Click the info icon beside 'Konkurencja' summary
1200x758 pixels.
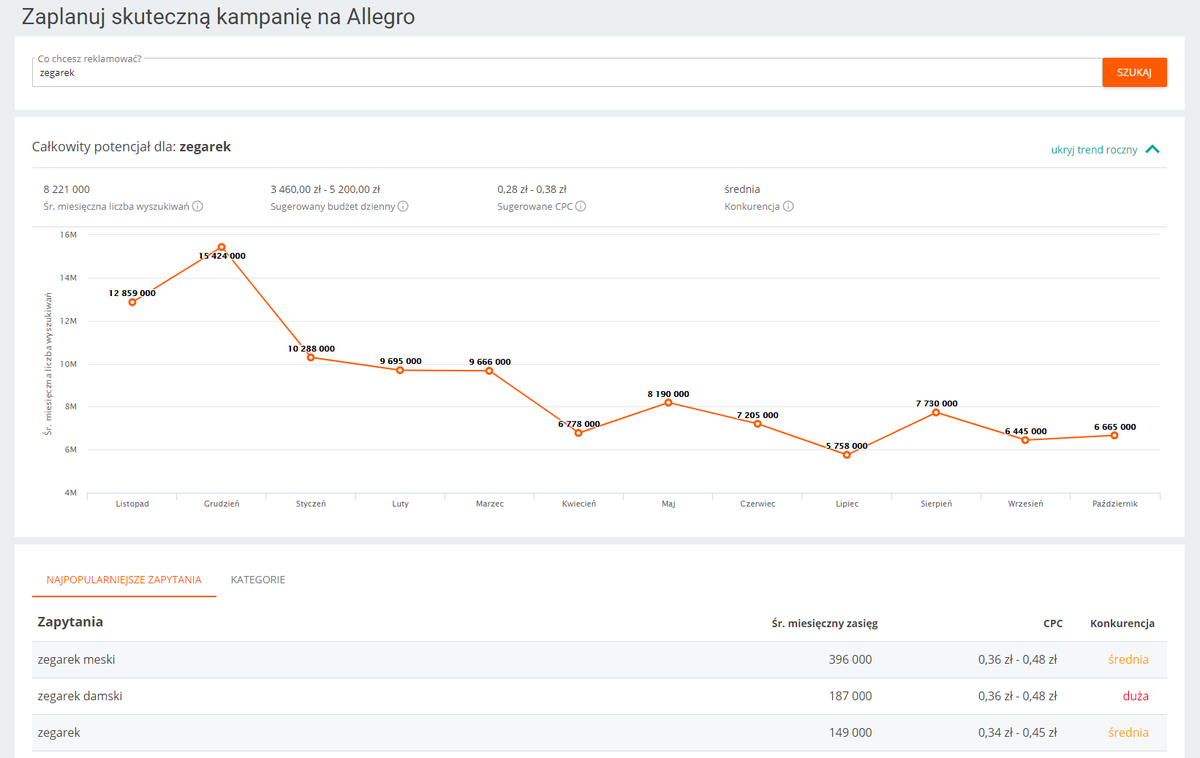(789, 207)
